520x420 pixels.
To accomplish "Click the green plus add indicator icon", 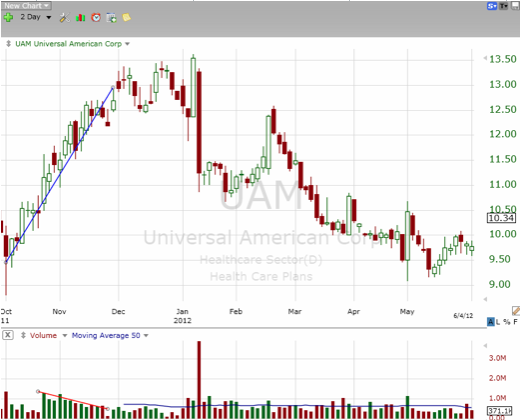I will [x=8, y=17].
